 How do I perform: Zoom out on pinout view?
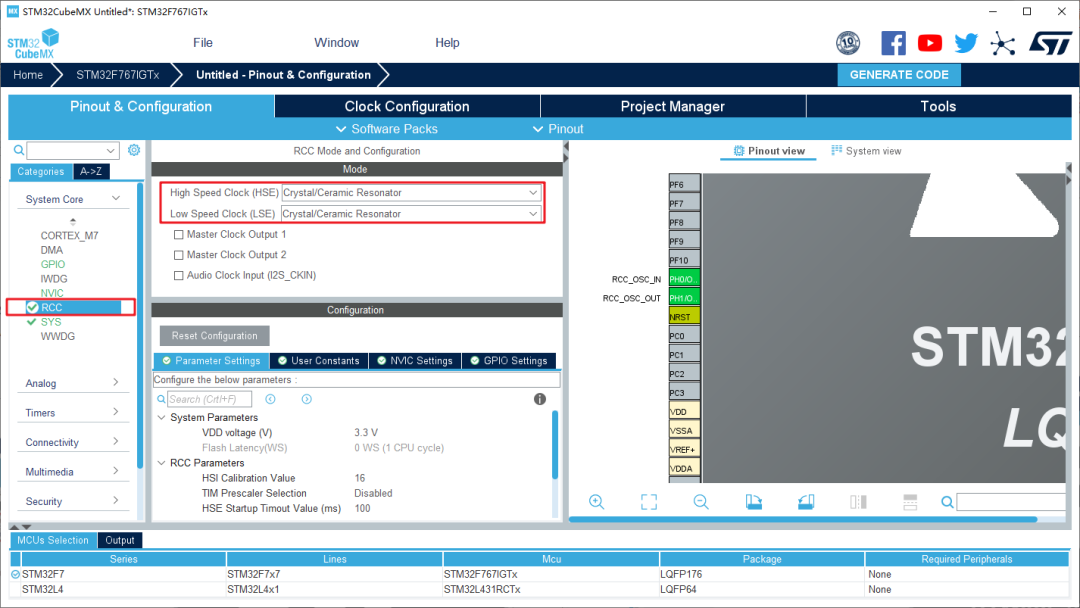(x=701, y=502)
